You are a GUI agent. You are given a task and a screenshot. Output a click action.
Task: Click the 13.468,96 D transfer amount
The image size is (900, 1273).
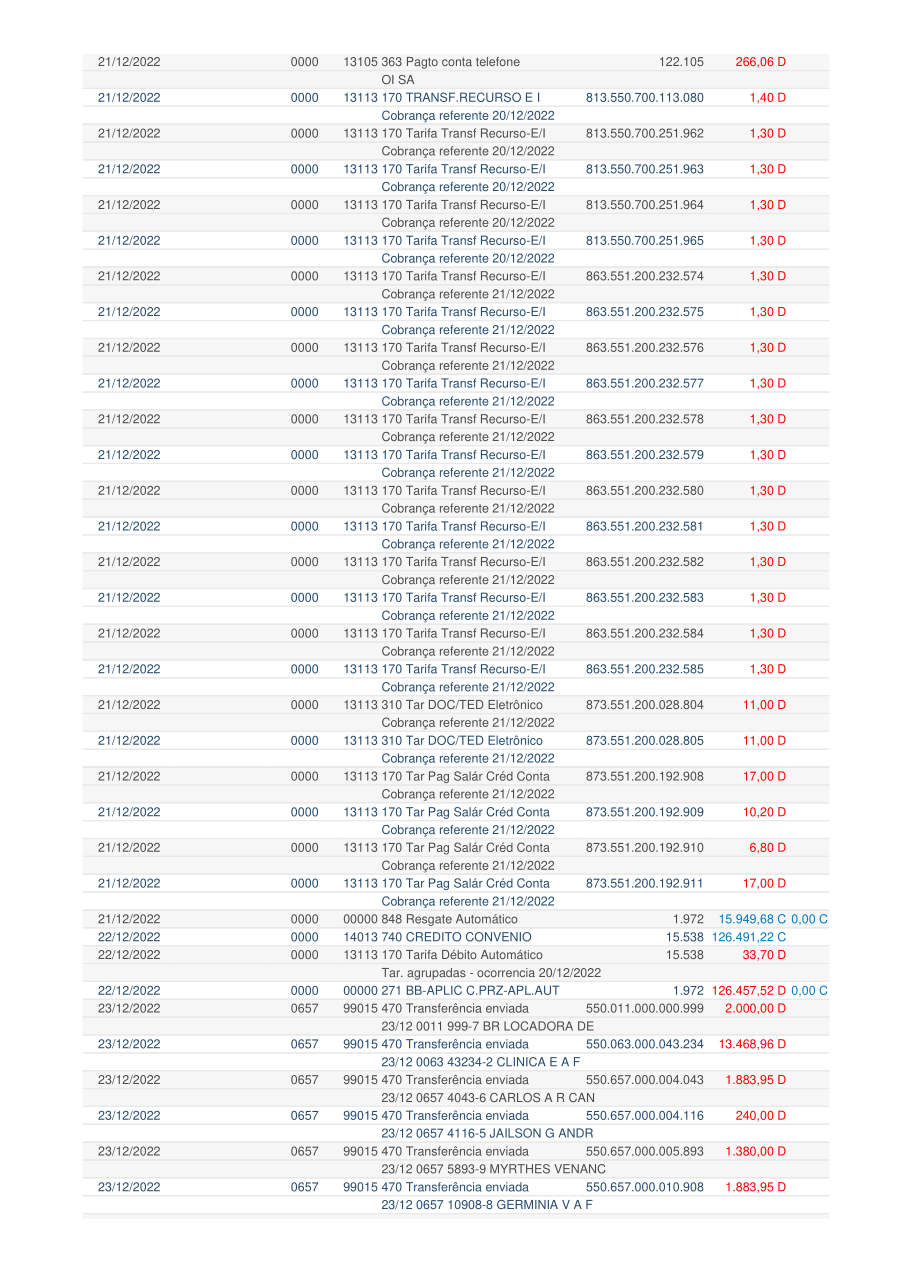pyautogui.click(x=752, y=1044)
